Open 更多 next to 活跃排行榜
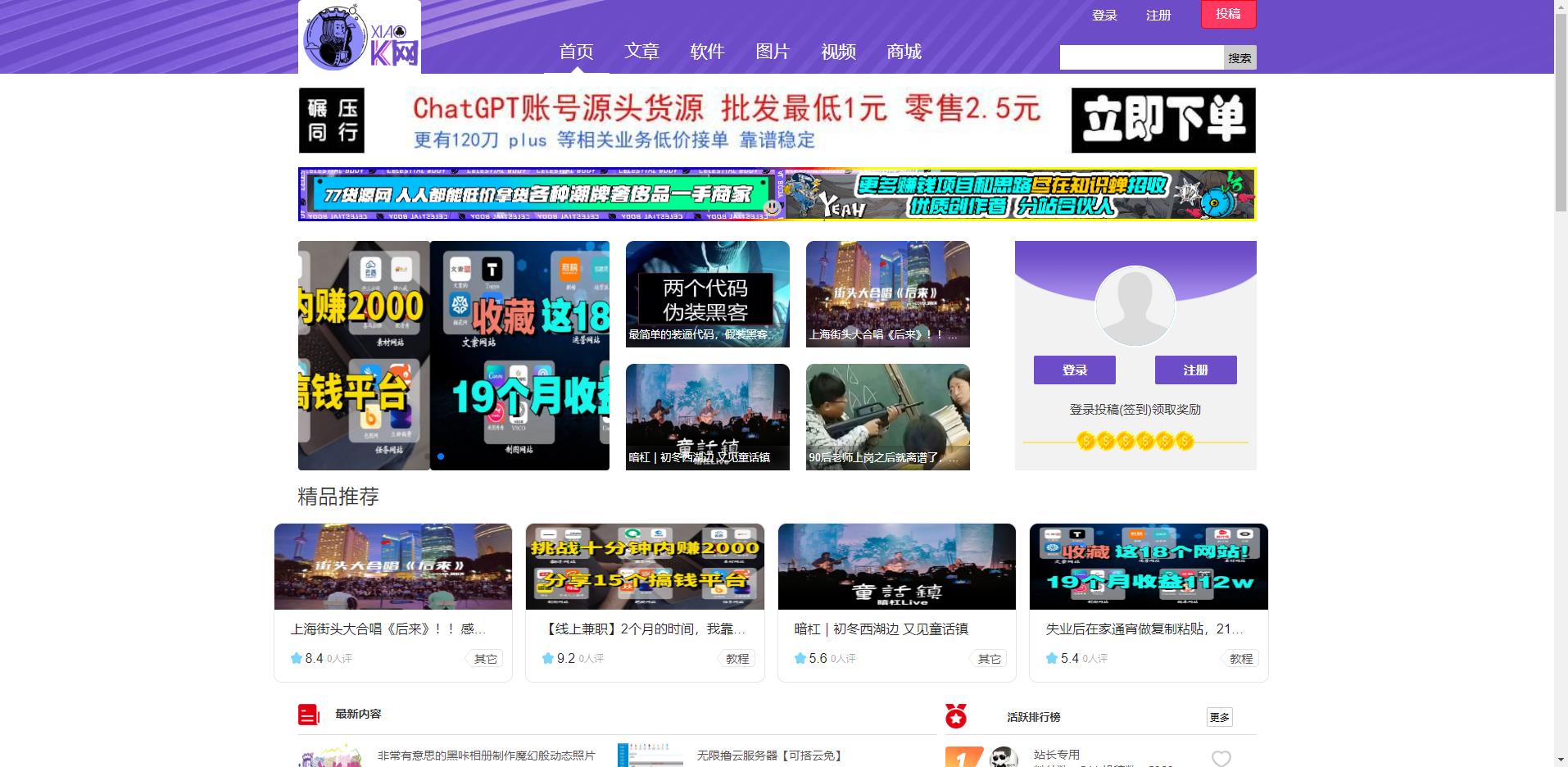Viewport: 1568px width, 767px height. click(x=1218, y=716)
